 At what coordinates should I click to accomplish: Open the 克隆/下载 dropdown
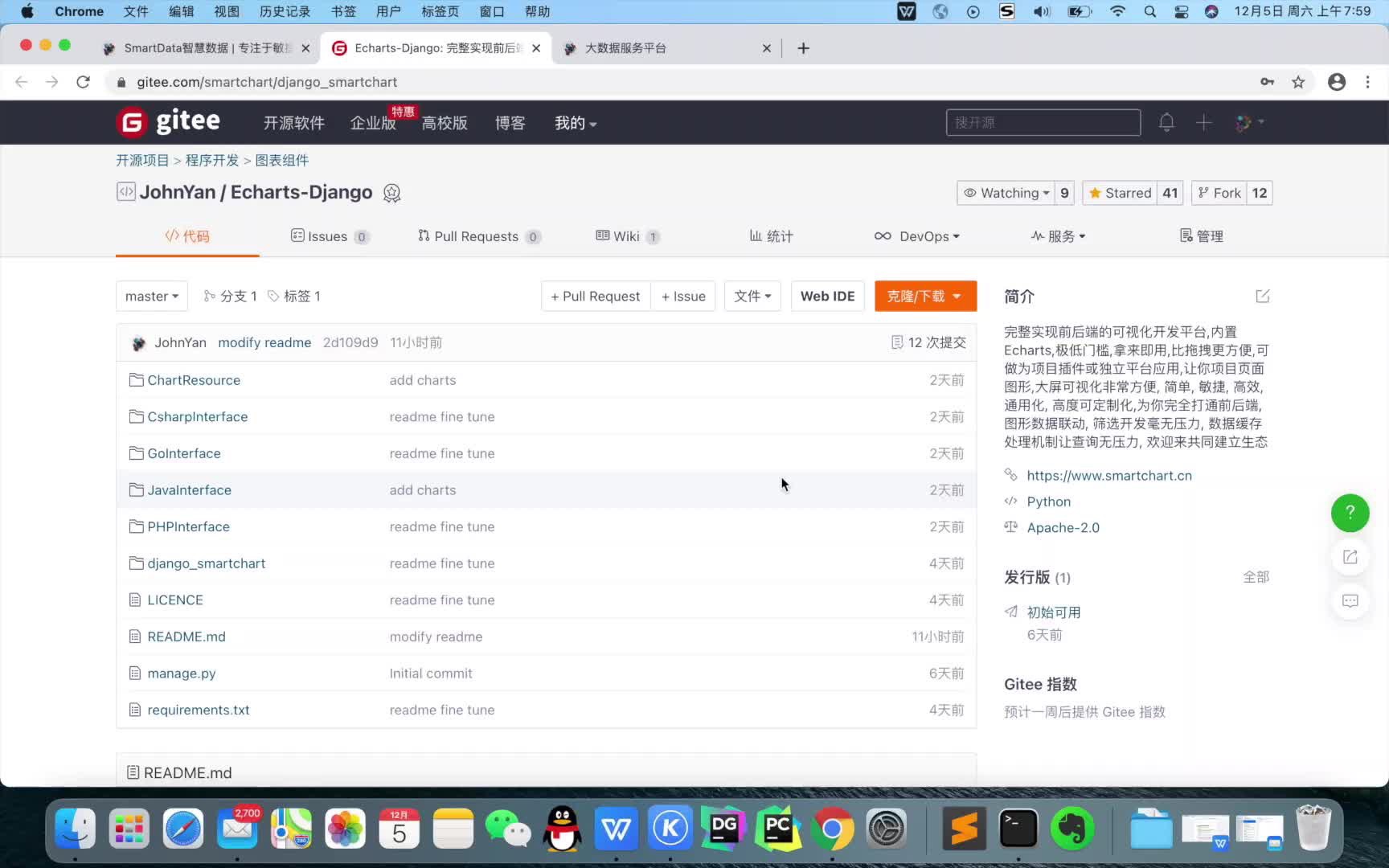(925, 297)
